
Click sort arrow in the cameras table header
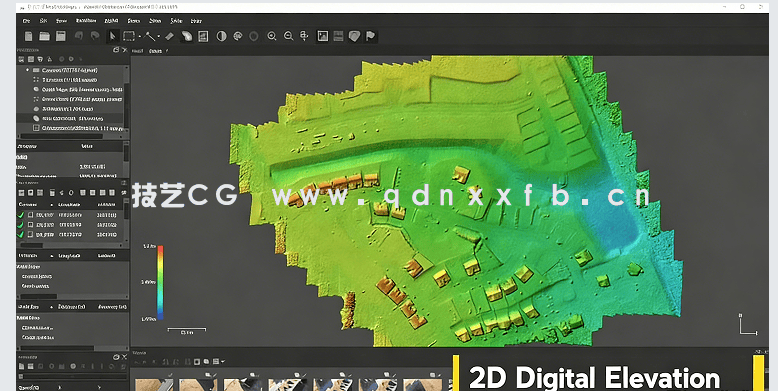click(52, 205)
